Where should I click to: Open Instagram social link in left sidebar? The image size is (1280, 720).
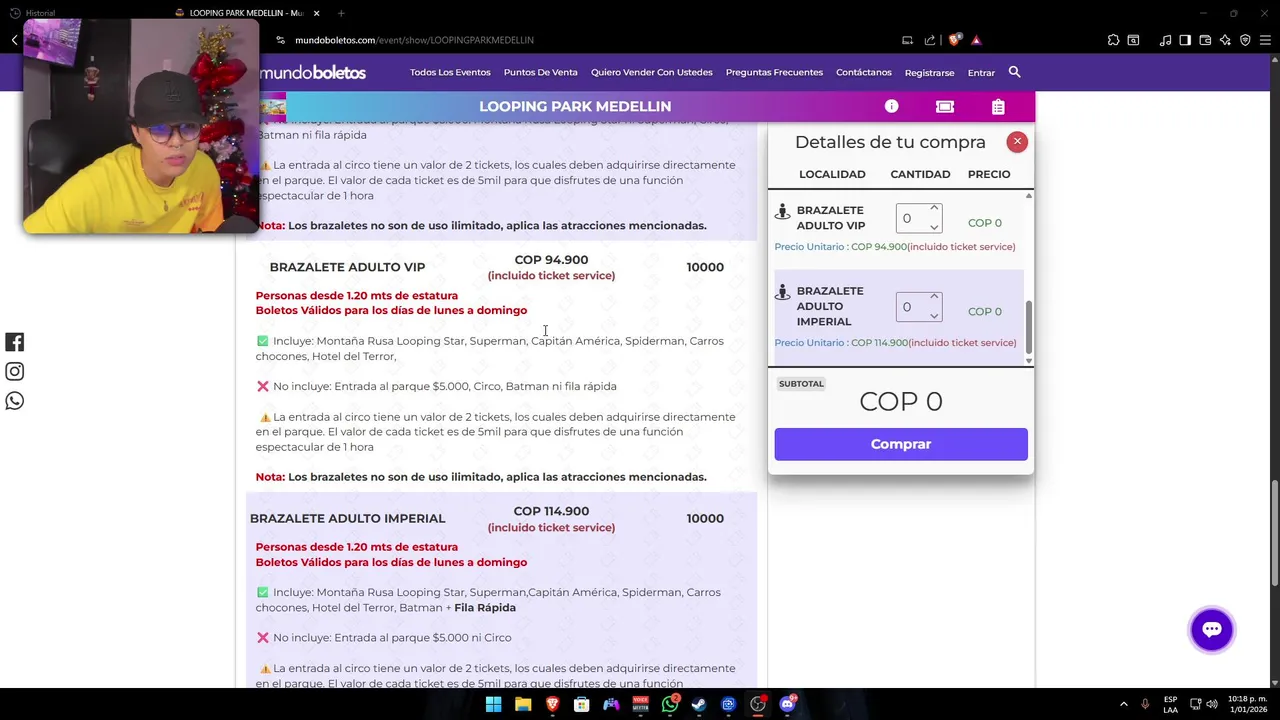tap(15, 371)
